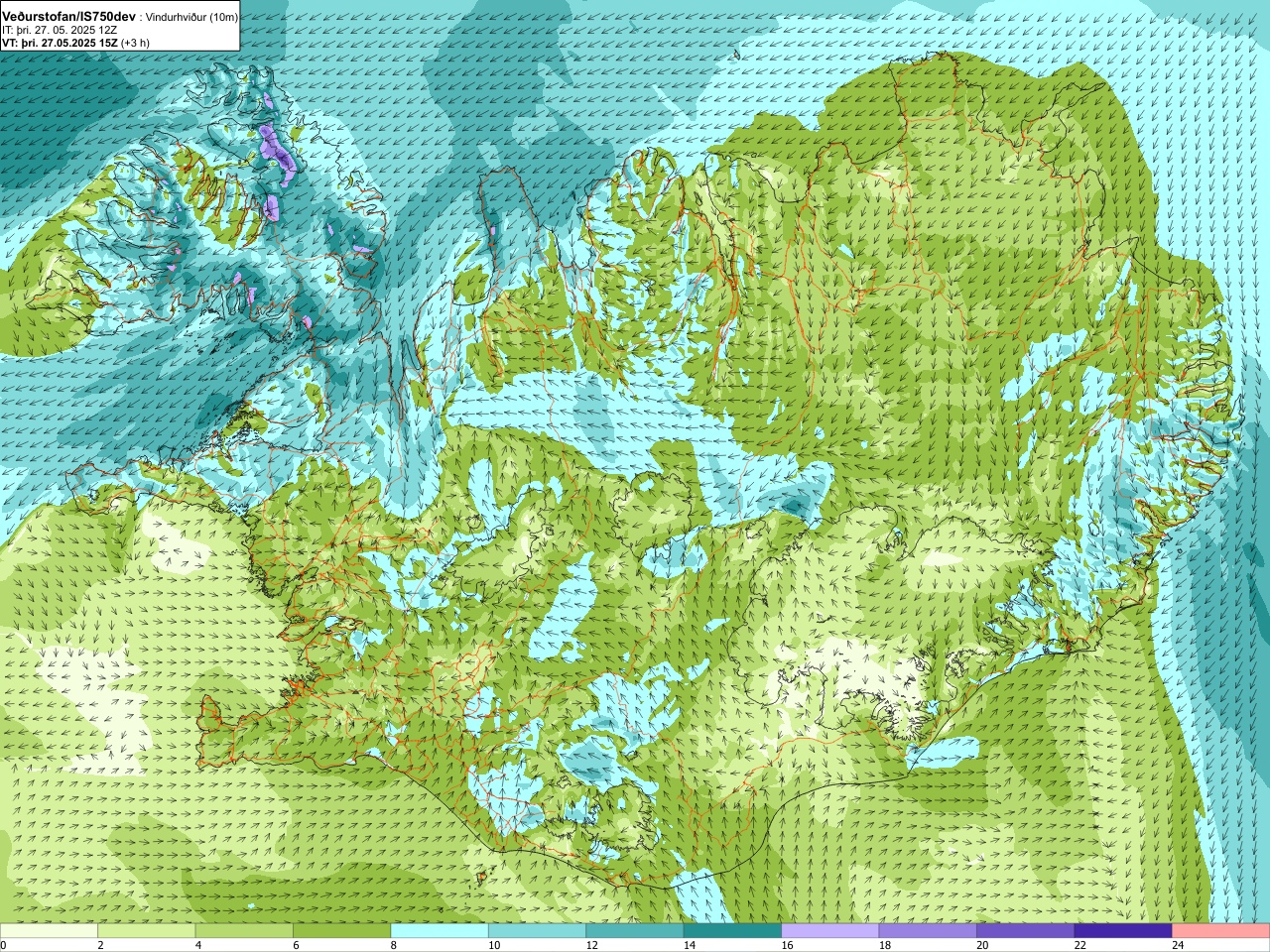
Task: Click the 12–14 teal legend segment
Action: coord(635,931)
